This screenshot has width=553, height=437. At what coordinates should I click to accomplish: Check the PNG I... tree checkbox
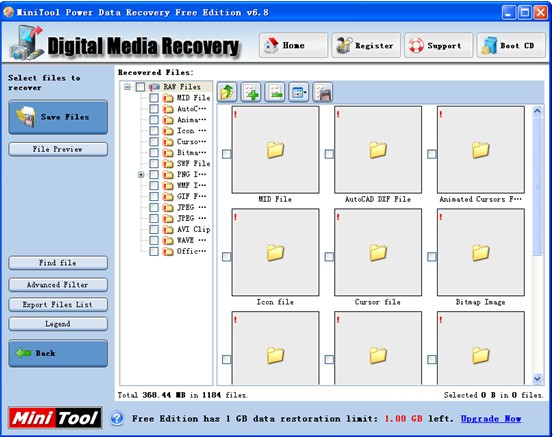pos(154,174)
